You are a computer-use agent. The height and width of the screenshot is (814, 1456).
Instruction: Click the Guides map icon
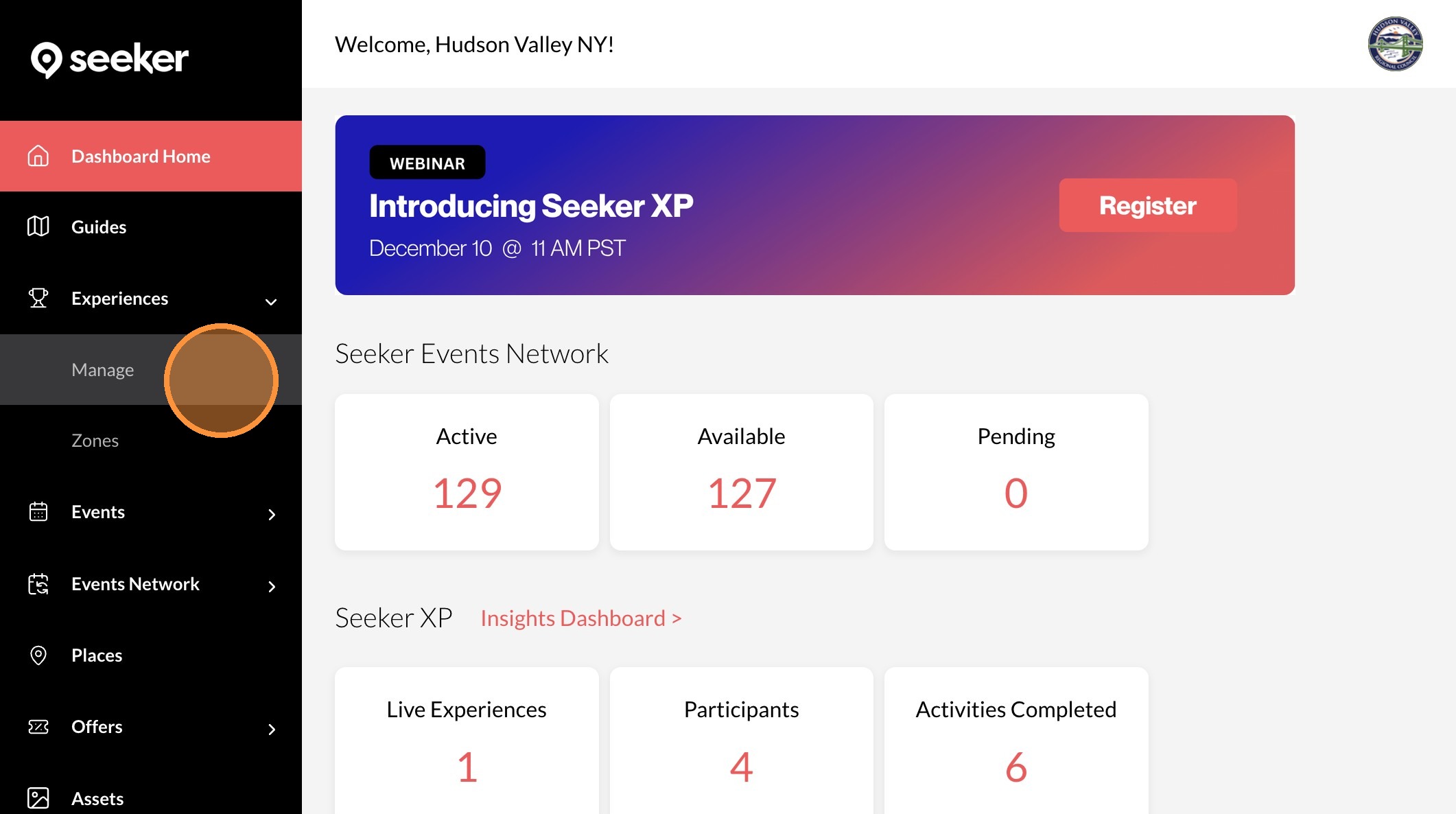(38, 226)
